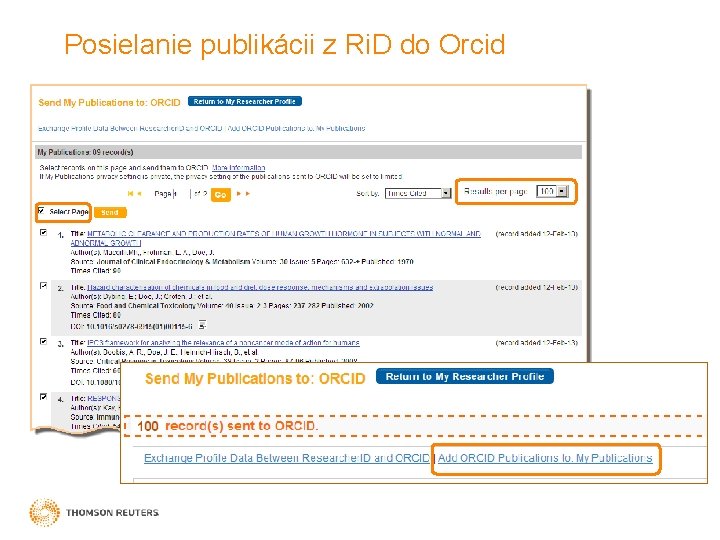
Task: Click record 1 Source Journal of Clinical Endocrinology text
Action: tap(242, 262)
